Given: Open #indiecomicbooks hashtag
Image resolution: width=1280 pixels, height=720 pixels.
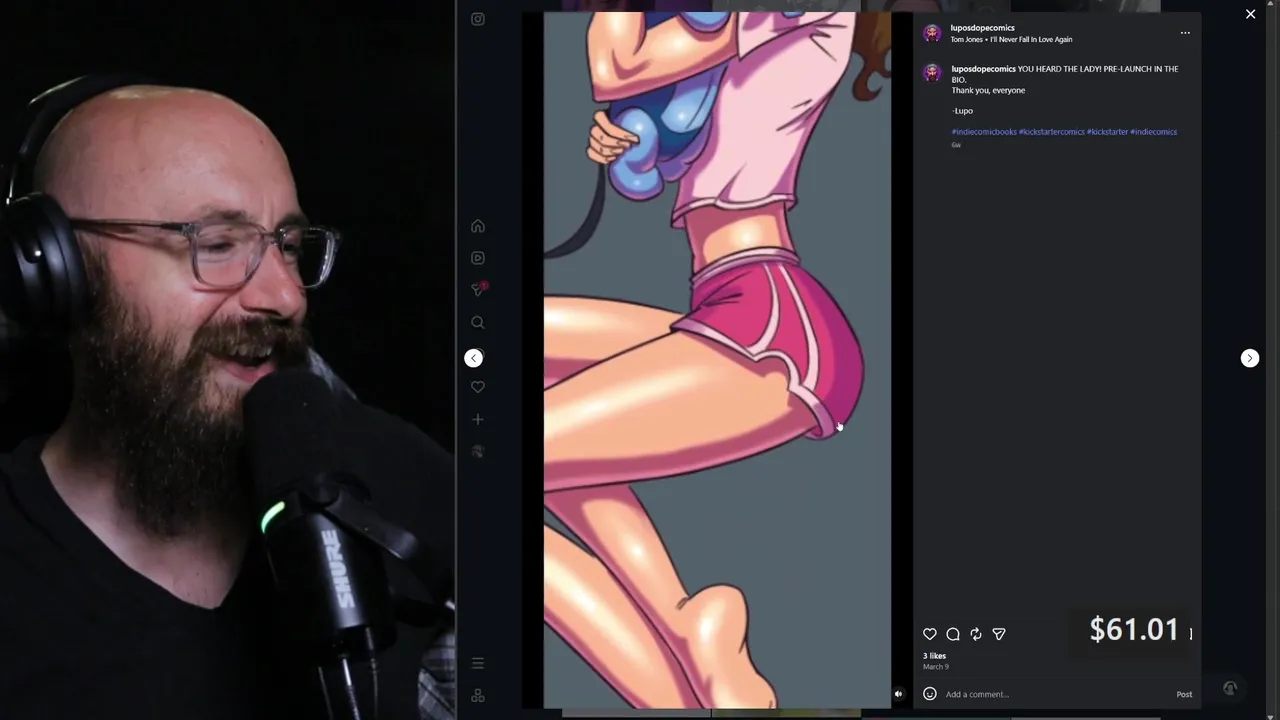Looking at the screenshot, I should [984, 132].
